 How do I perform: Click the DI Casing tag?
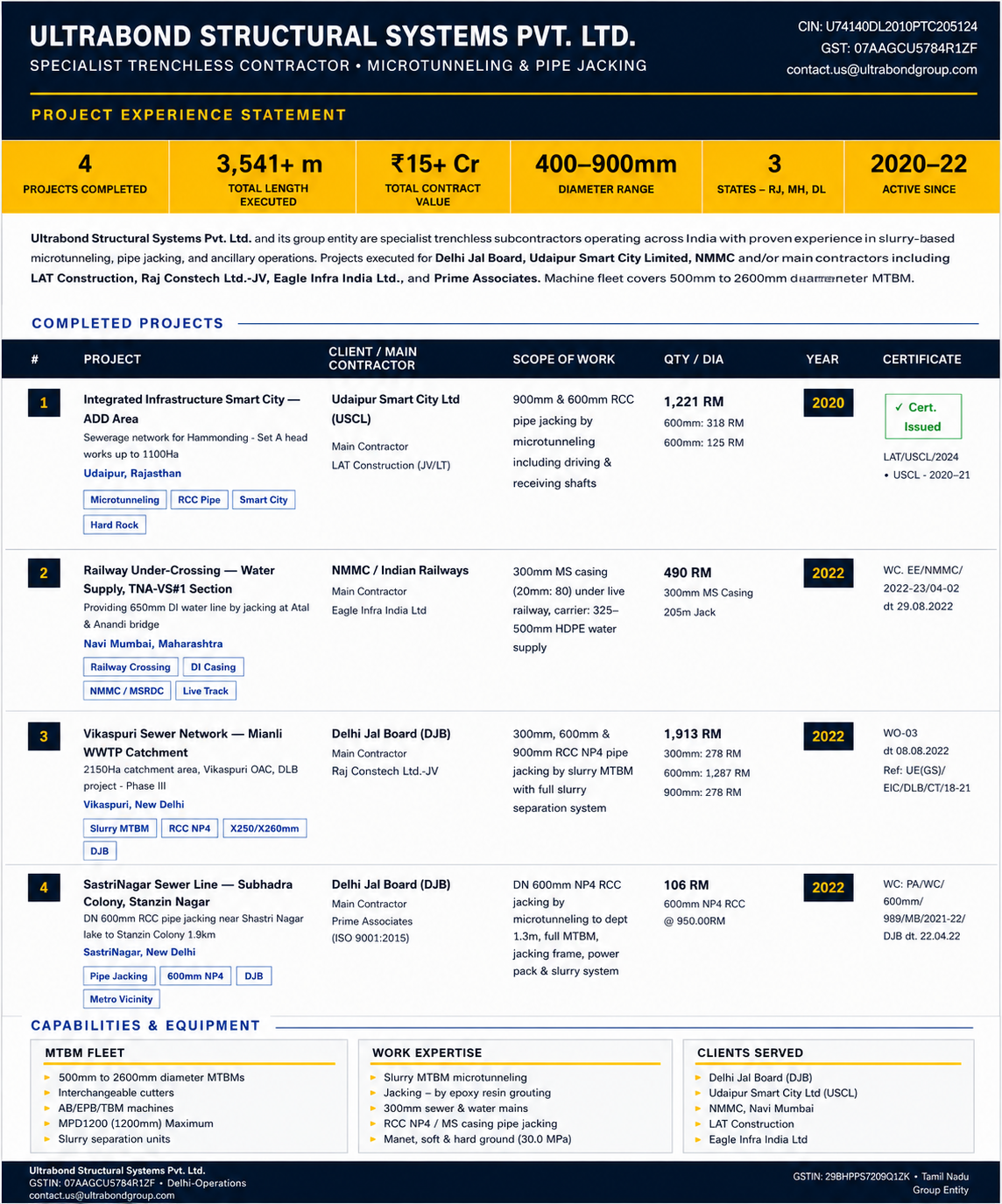(x=213, y=667)
